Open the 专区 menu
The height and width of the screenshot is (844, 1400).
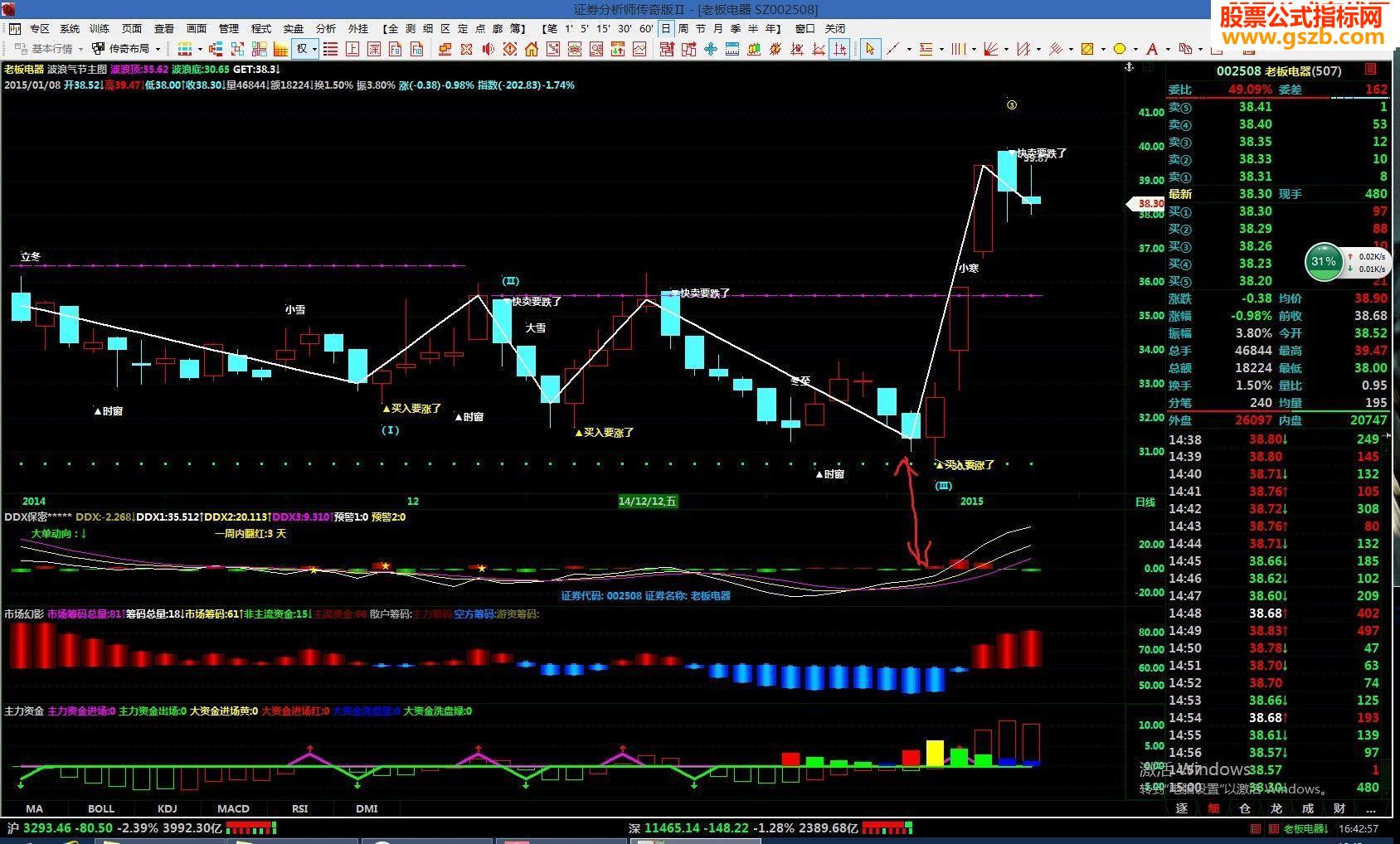pyautogui.click(x=40, y=28)
